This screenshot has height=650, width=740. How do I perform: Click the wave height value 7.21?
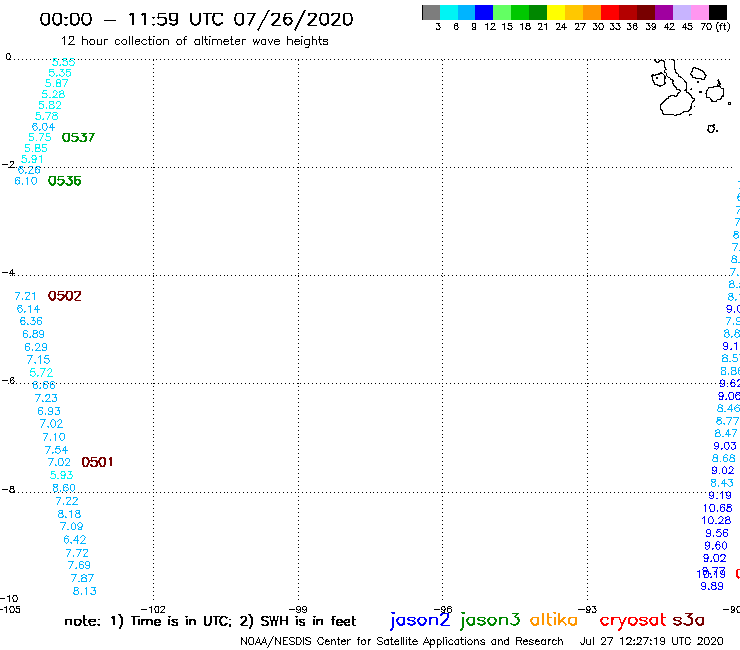[x=25, y=296]
